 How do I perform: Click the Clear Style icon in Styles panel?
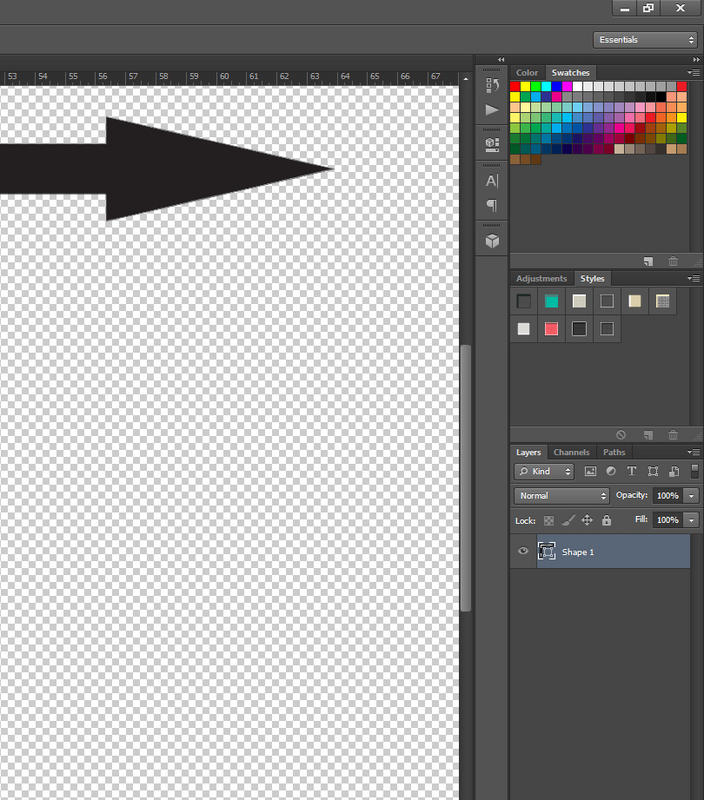tap(620, 435)
